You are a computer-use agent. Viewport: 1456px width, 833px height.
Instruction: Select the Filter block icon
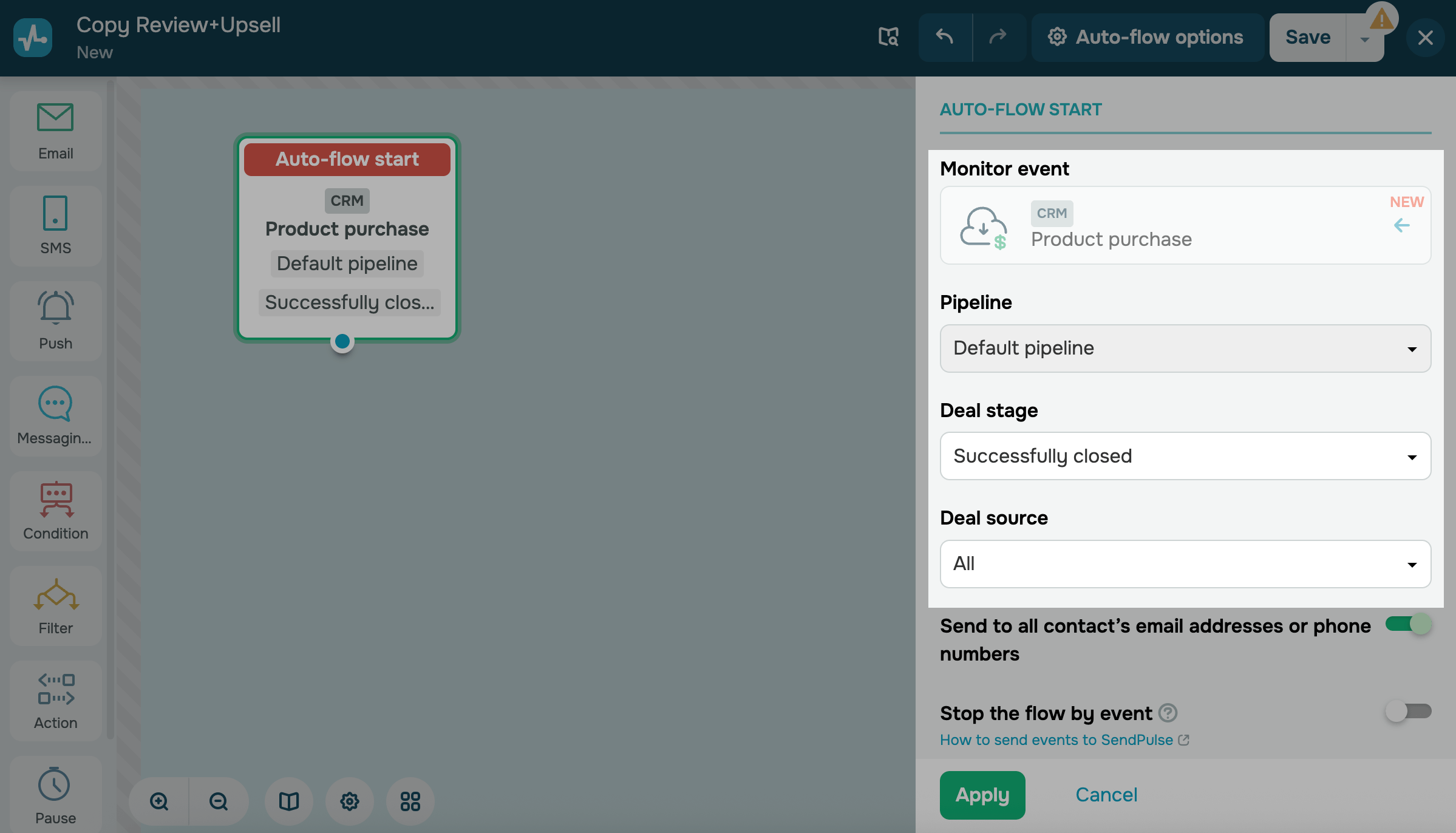pyautogui.click(x=55, y=595)
